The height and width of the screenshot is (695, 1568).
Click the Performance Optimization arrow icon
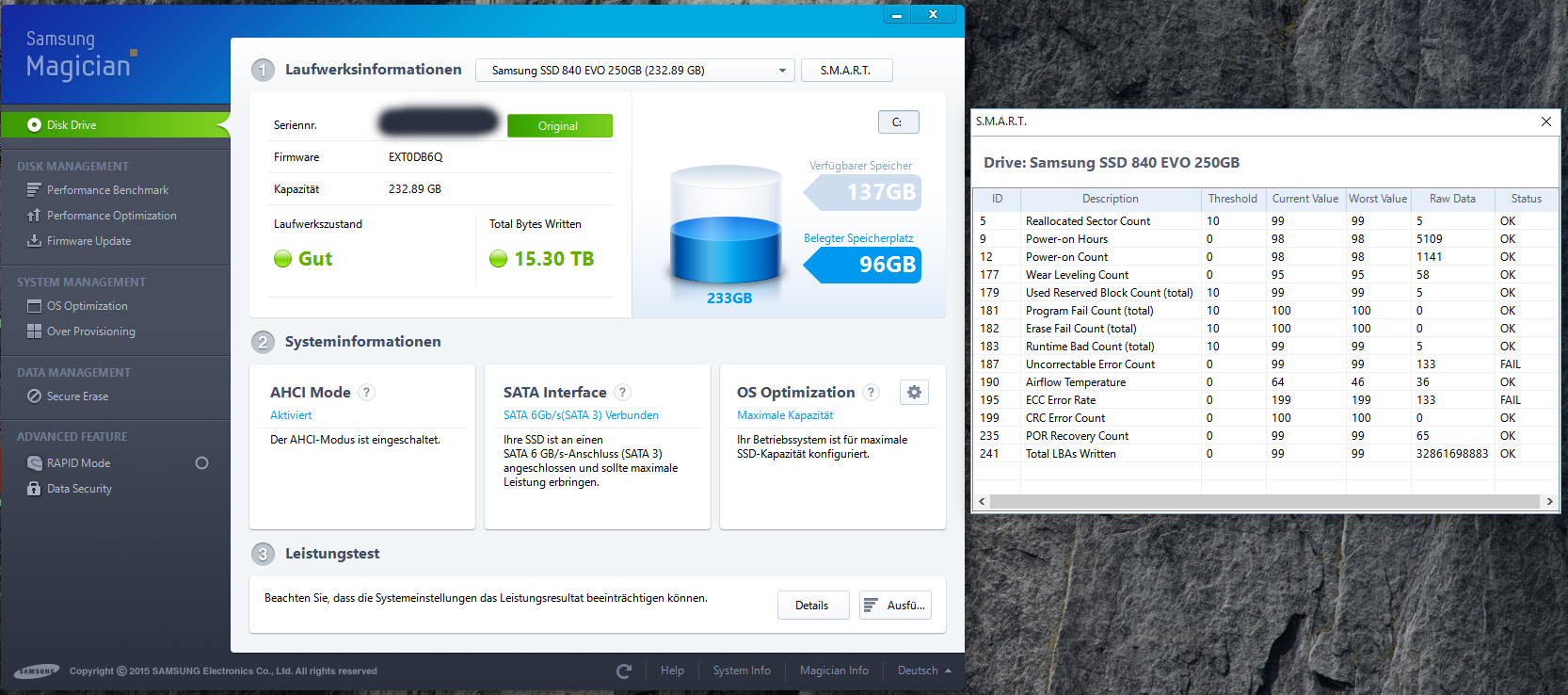point(34,215)
